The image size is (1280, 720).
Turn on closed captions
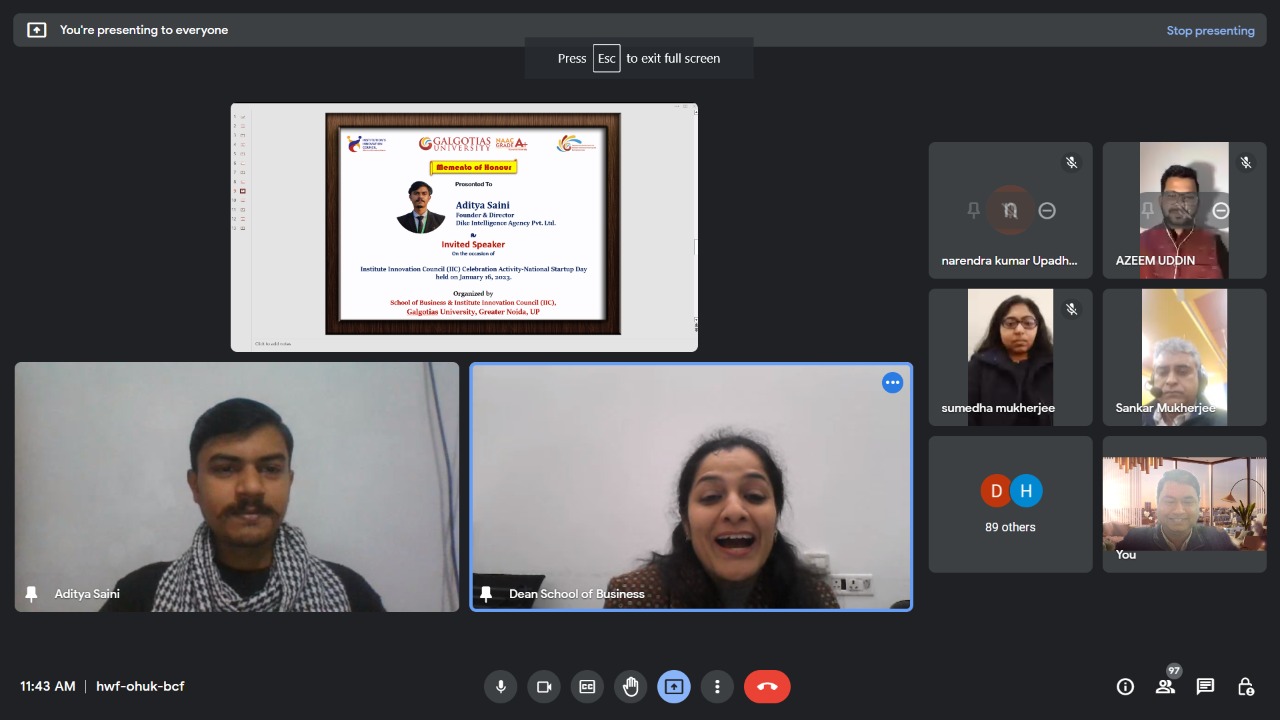point(587,687)
